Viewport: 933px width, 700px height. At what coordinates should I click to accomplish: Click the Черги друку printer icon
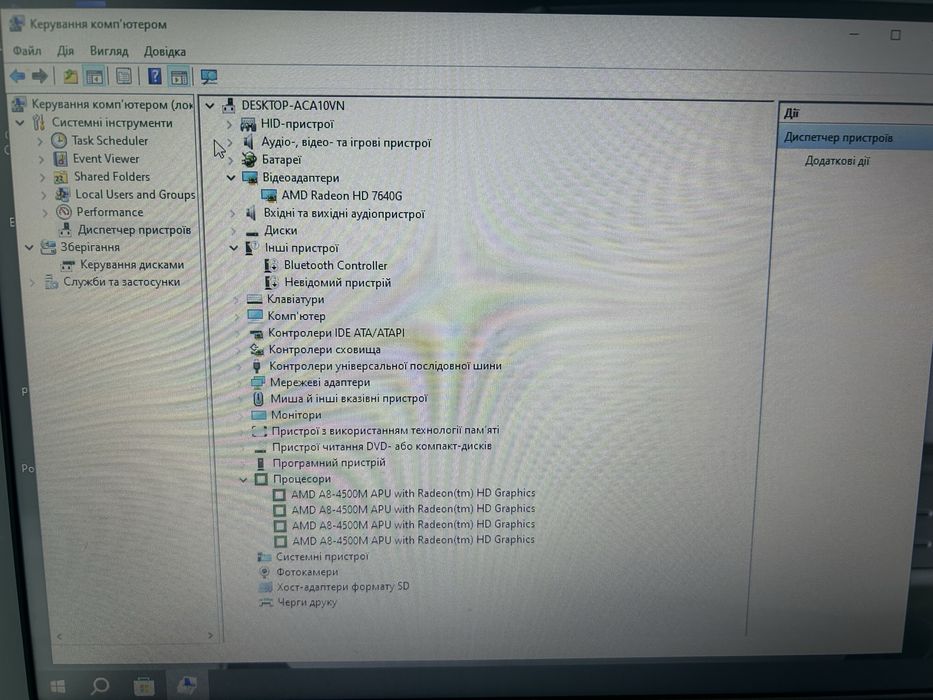point(265,602)
